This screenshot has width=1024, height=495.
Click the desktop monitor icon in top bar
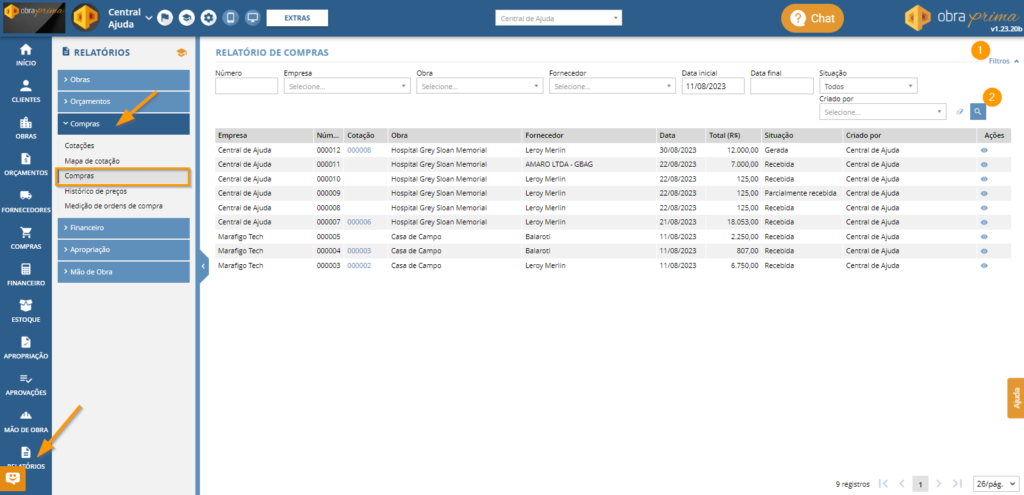coord(252,18)
